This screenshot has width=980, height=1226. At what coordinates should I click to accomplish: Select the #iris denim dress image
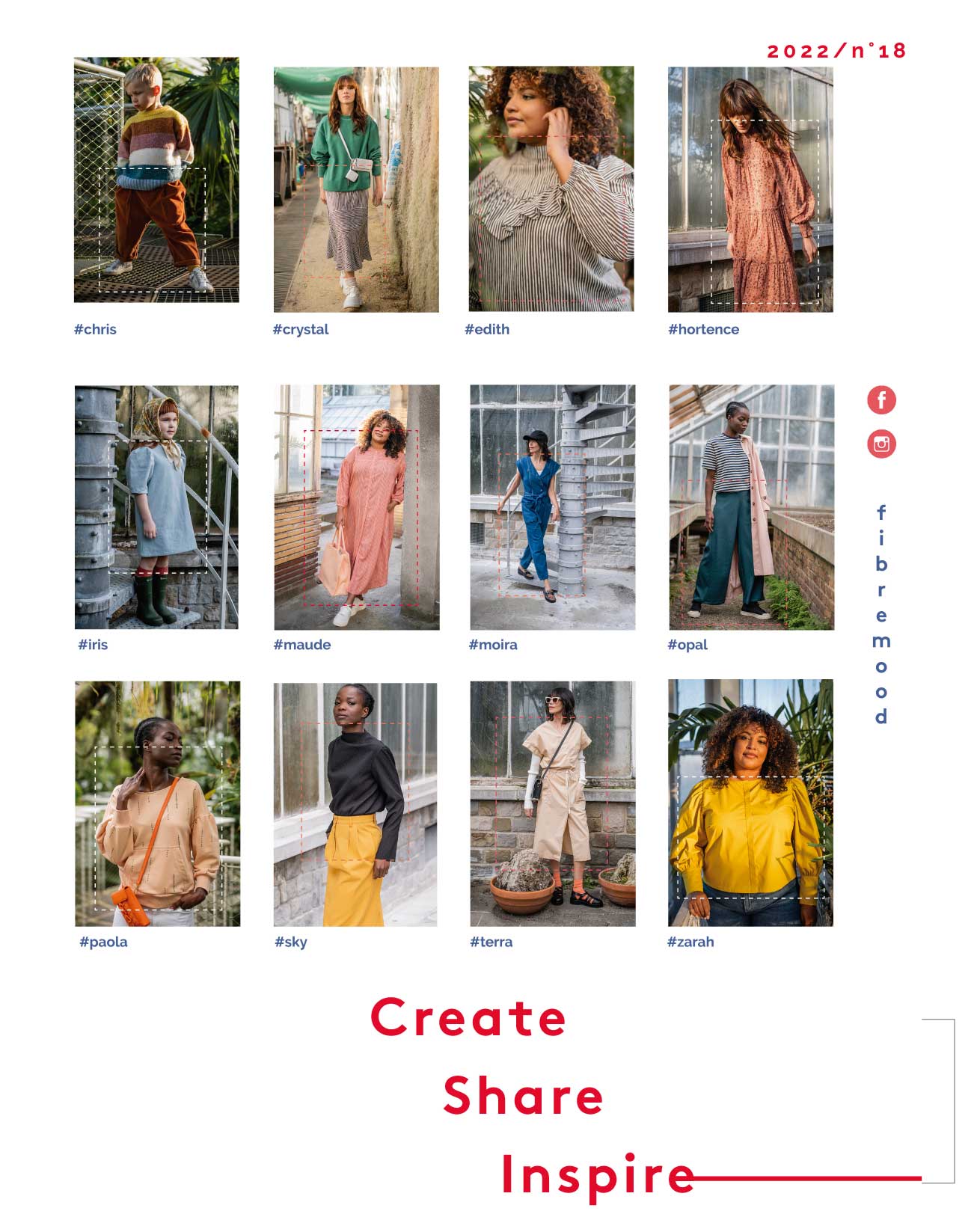156,507
